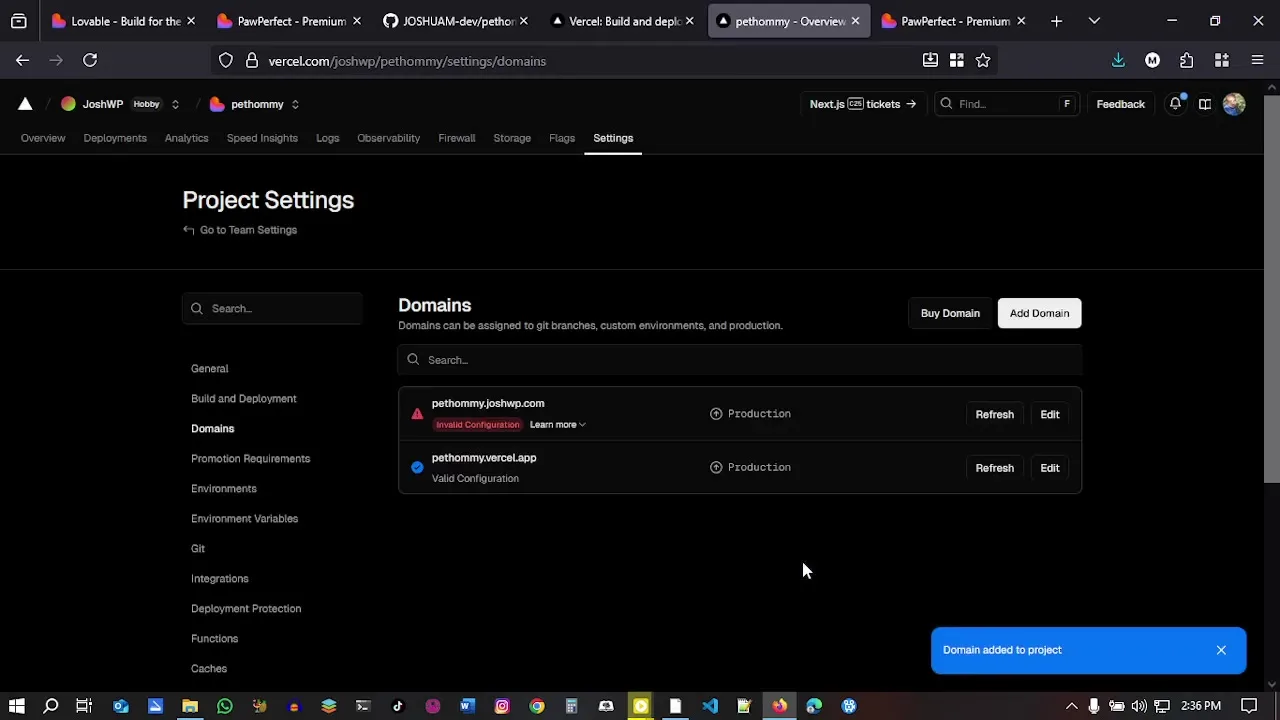Expand Learn more under the invalid configuration domain
Viewport: 1280px width, 720px height.
(x=557, y=425)
